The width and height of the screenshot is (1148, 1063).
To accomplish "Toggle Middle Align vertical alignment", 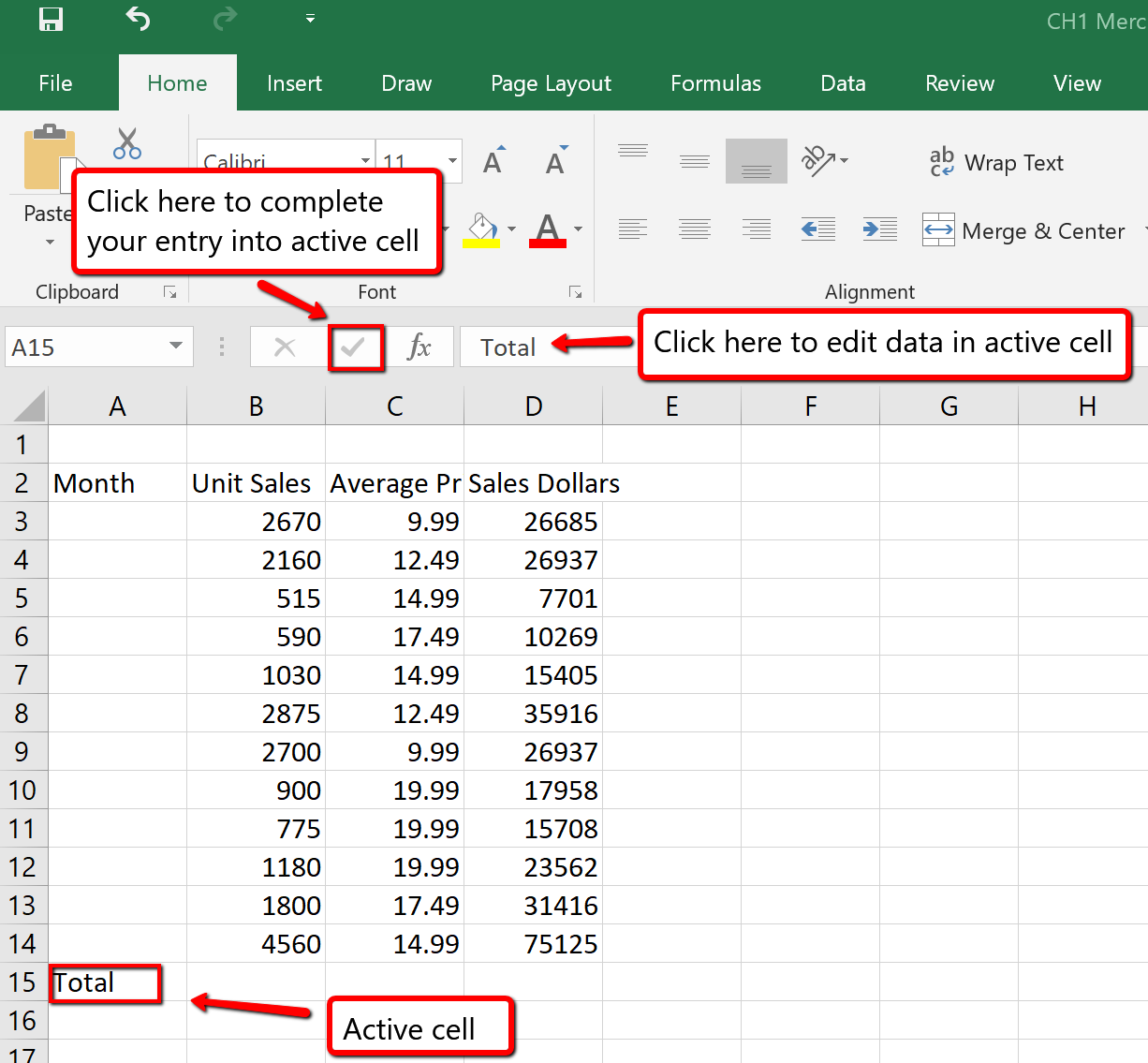I will click(694, 161).
